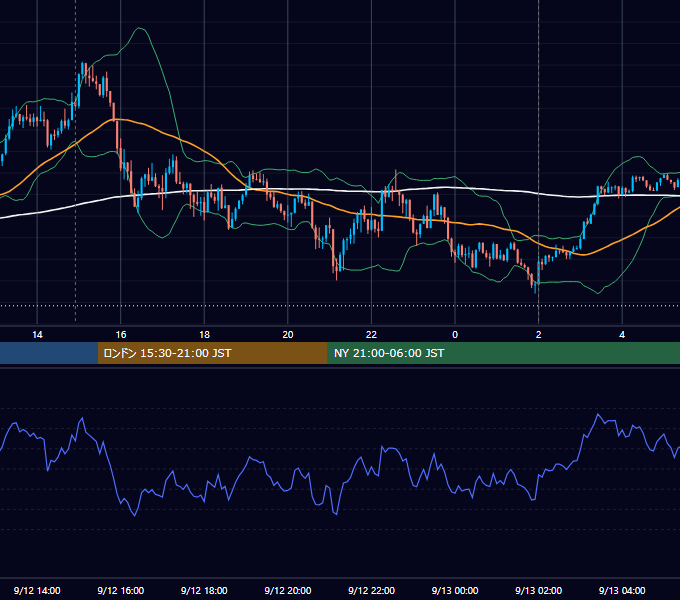Click the 20 hour label on price chart
This screenshot has height=600, width=680.
coord(288,335)
